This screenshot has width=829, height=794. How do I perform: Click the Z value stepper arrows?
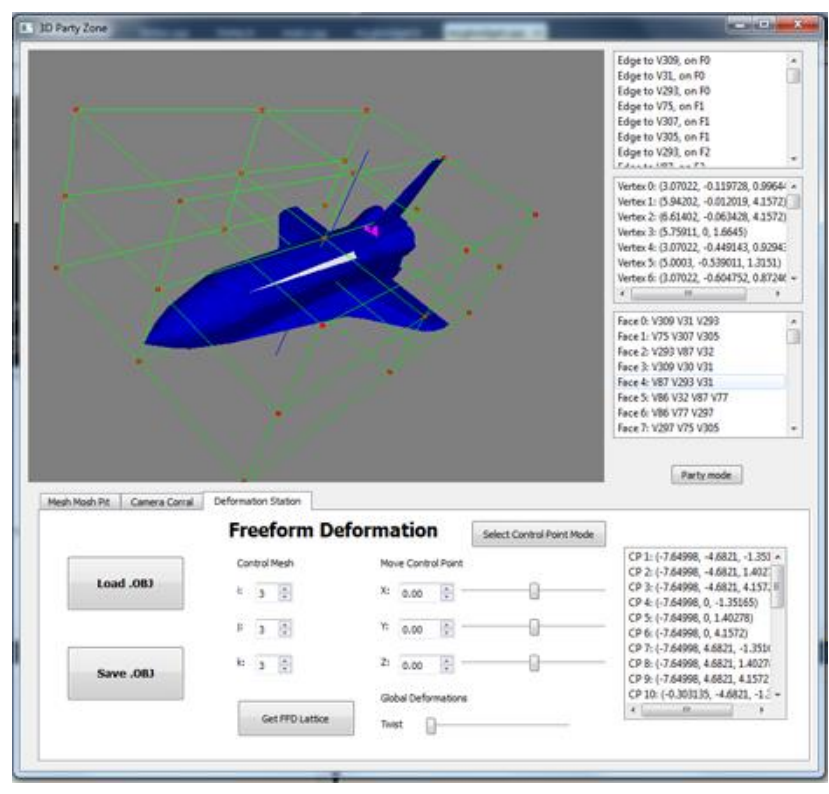pyautogui.click(x=447, y=664)
